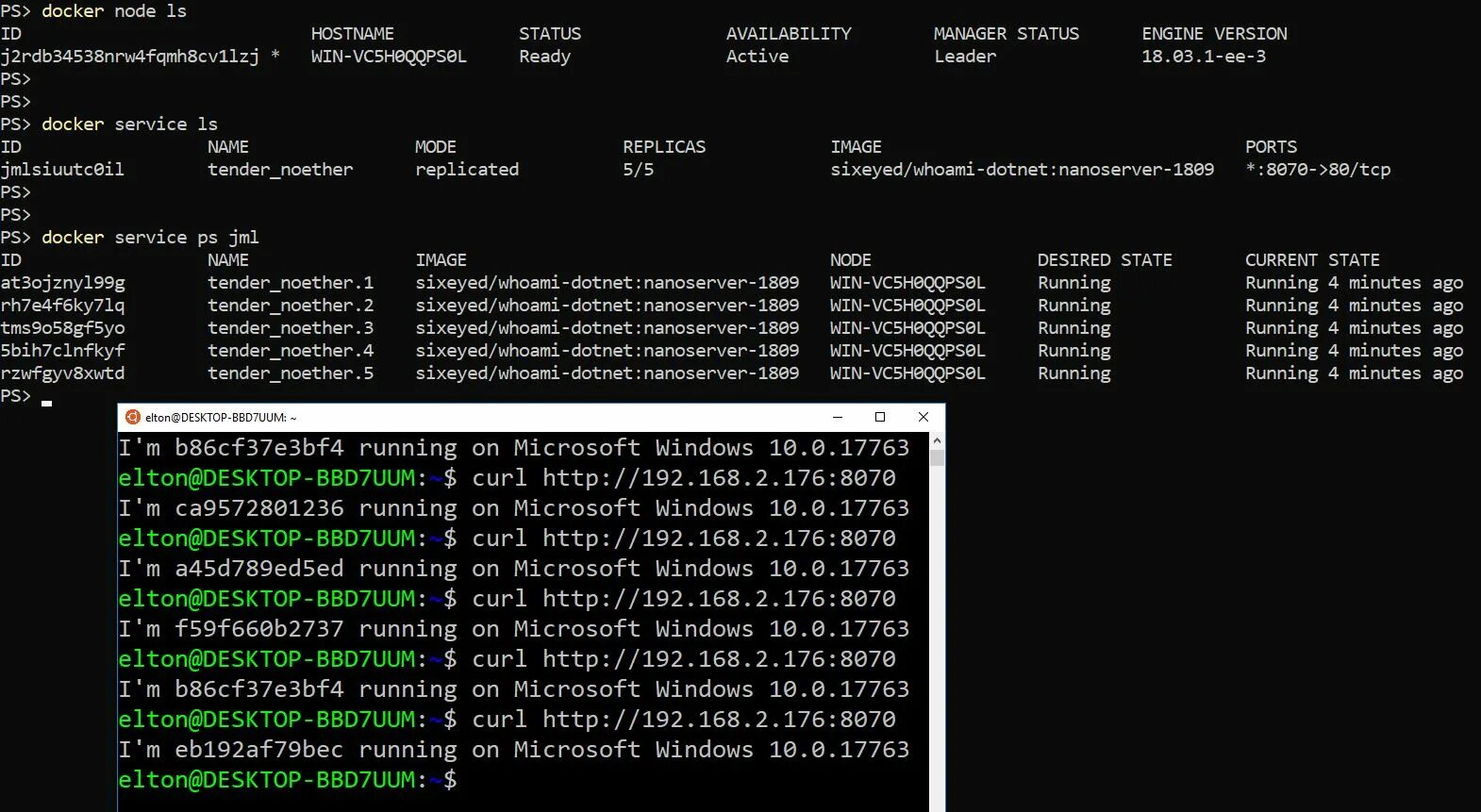Close the Ubuntu terminal window
Image resolution: width=1481 pixels, height=812 pixels.
(x=924, y=417)
